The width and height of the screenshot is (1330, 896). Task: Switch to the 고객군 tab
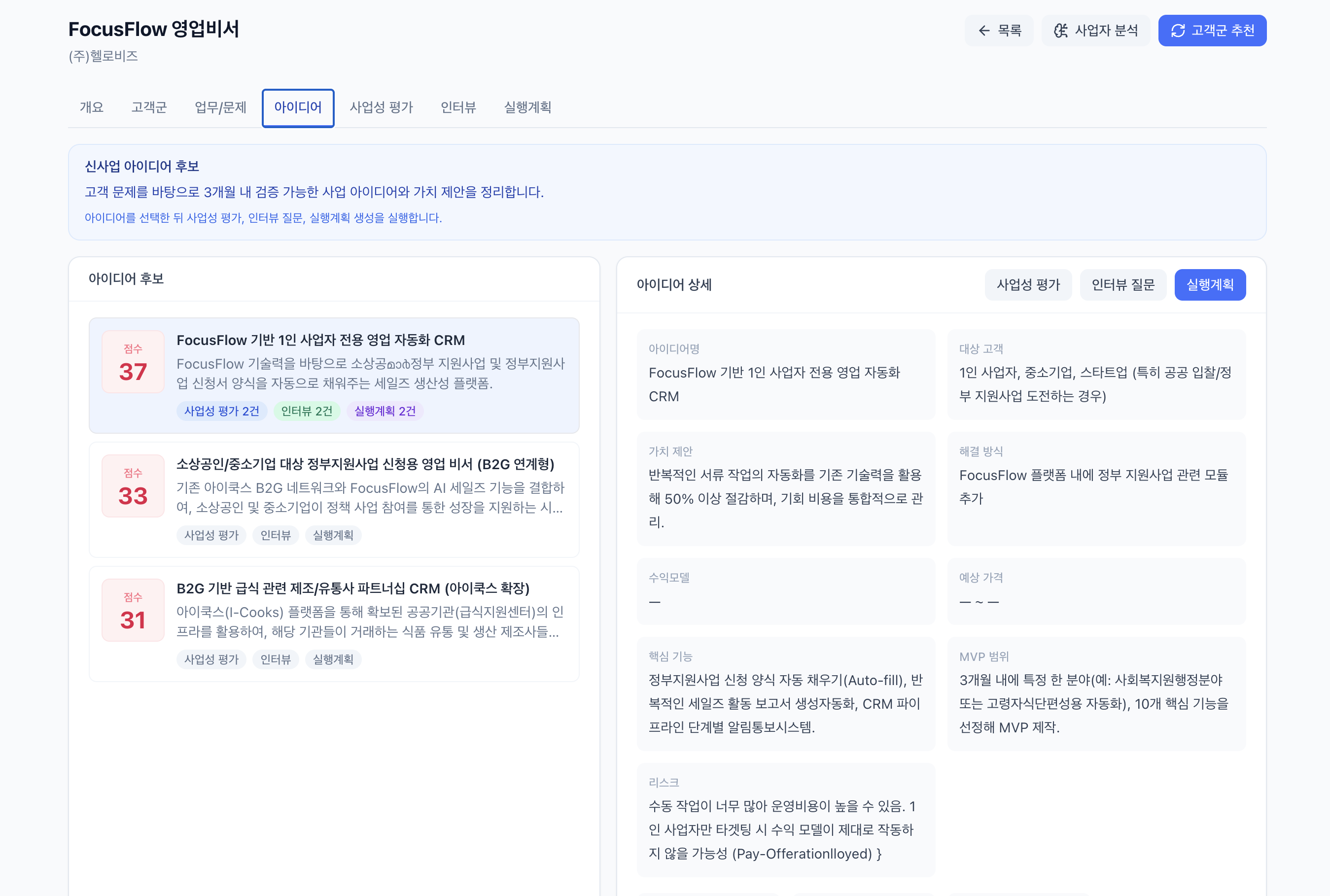click(x=149, y=107)
